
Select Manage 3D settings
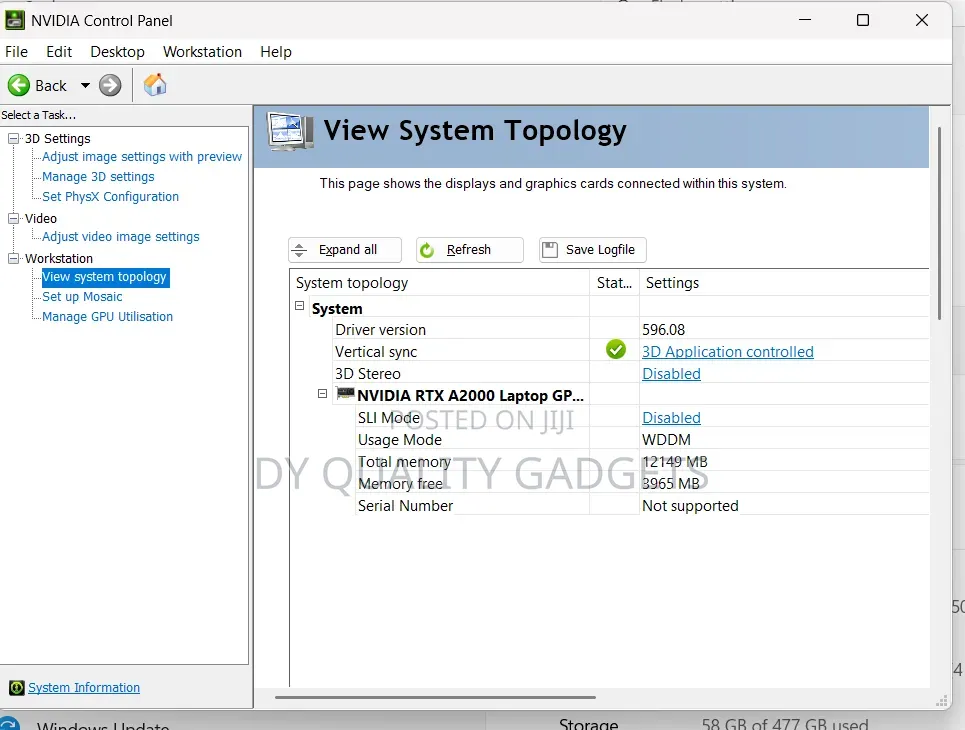point(98,177)
